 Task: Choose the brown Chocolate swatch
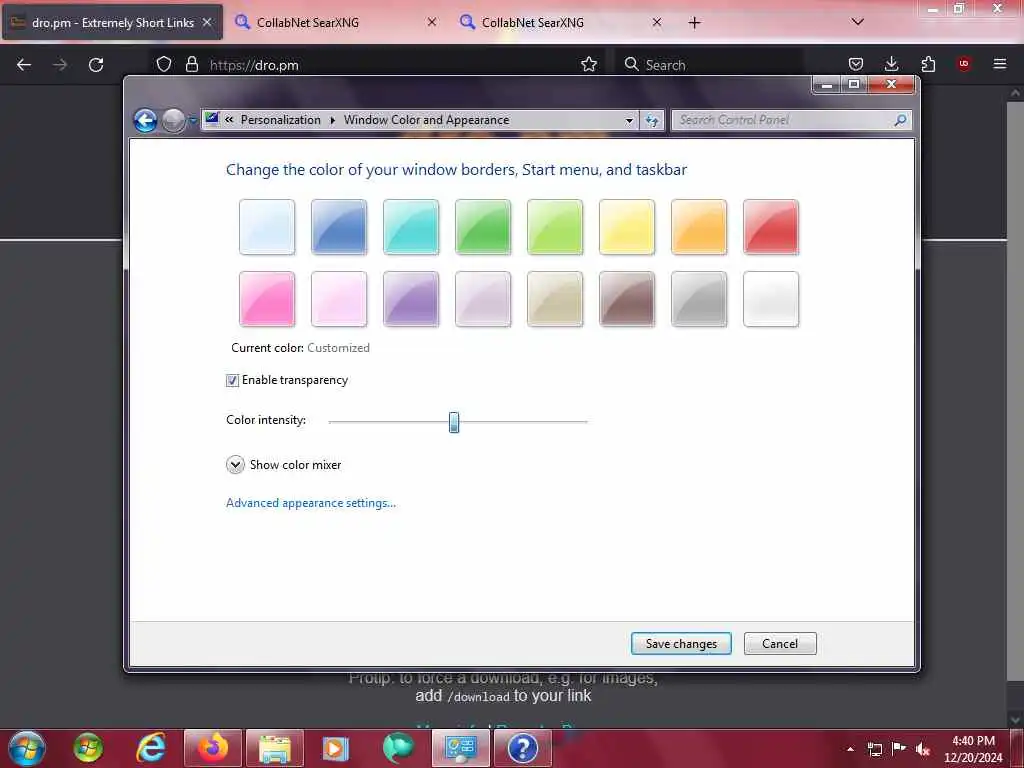[x=626, y=298]
